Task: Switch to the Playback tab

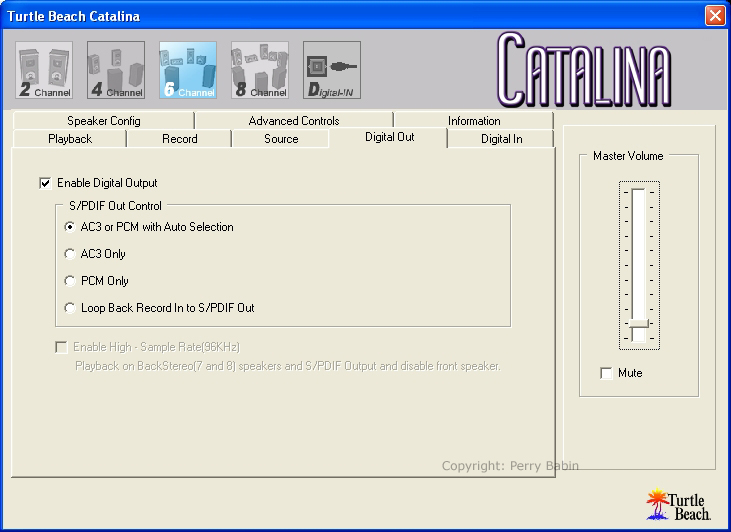Action: tap(70, 139)
